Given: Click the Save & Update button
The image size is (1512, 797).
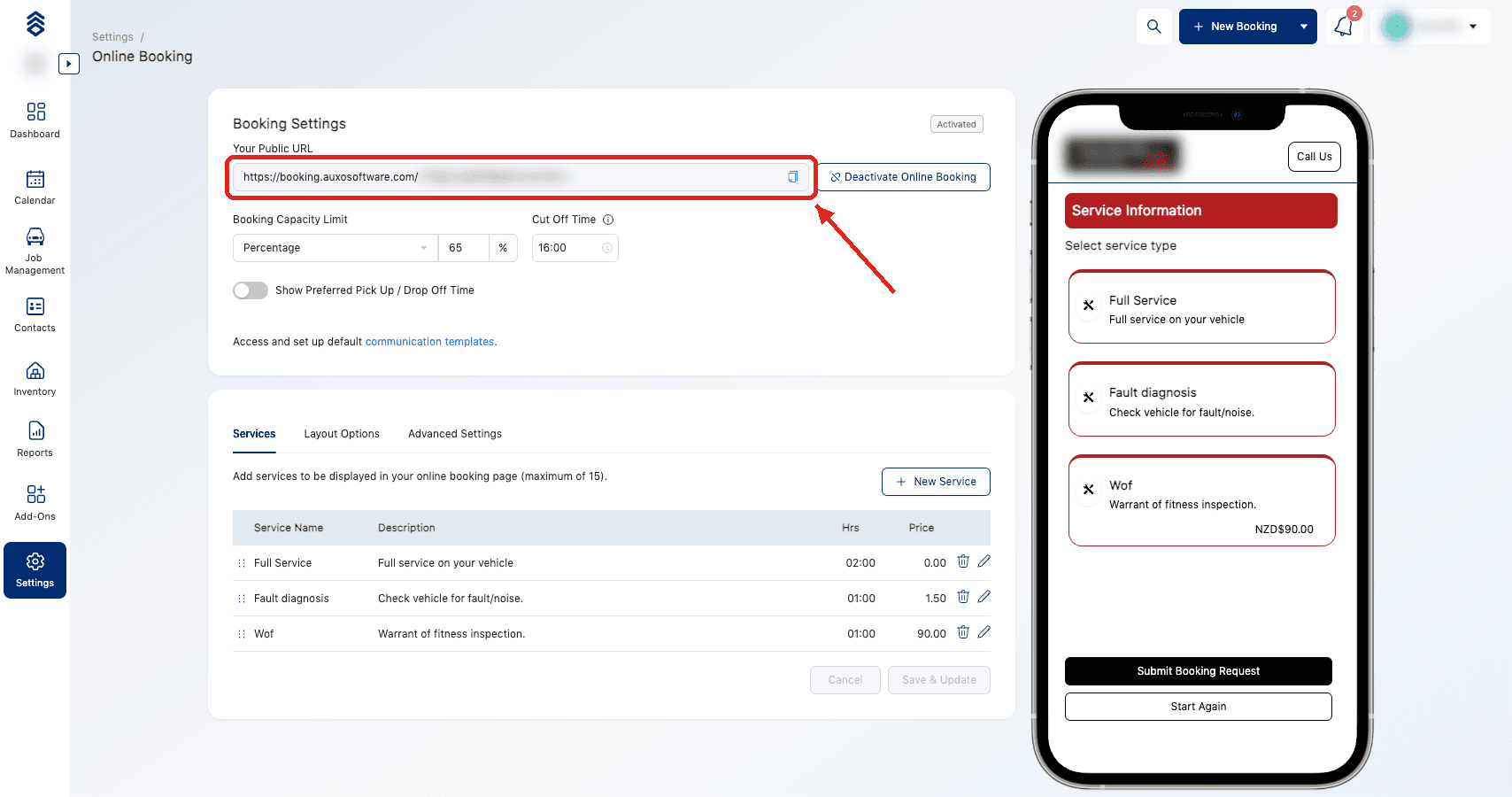Looking at the screenshot, I should click(939, 680).
